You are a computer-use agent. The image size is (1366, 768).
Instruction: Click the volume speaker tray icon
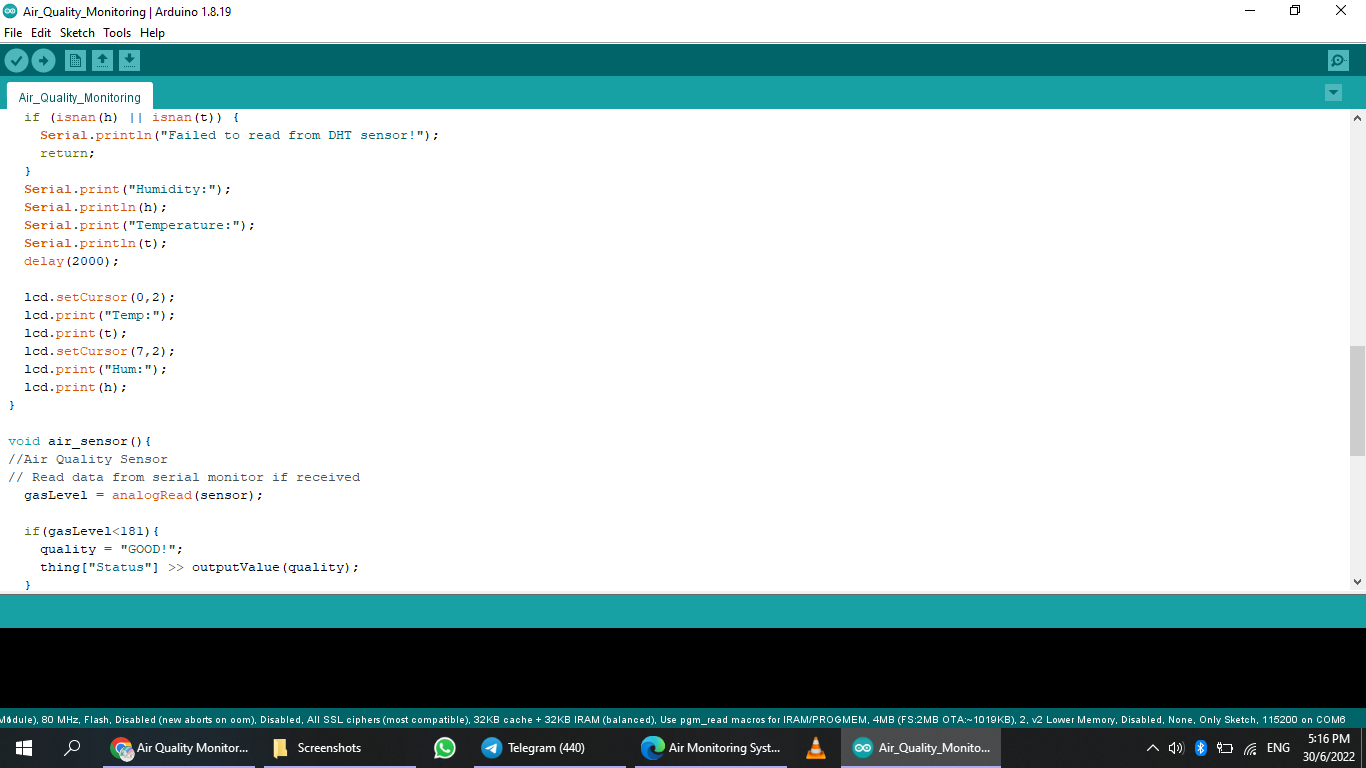pos(1176,748)
